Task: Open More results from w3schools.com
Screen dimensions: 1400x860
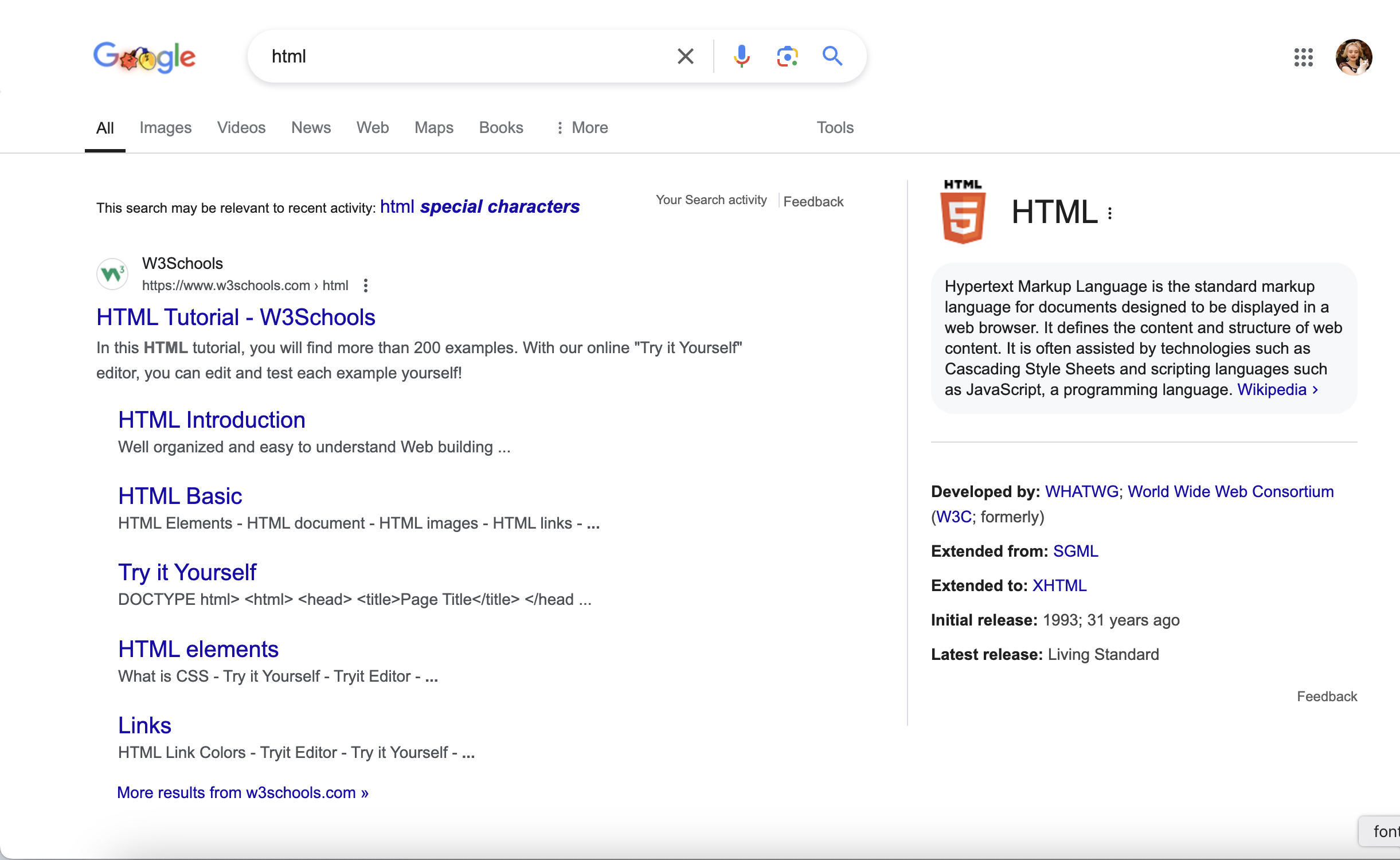Action: (x=243, y=792)
